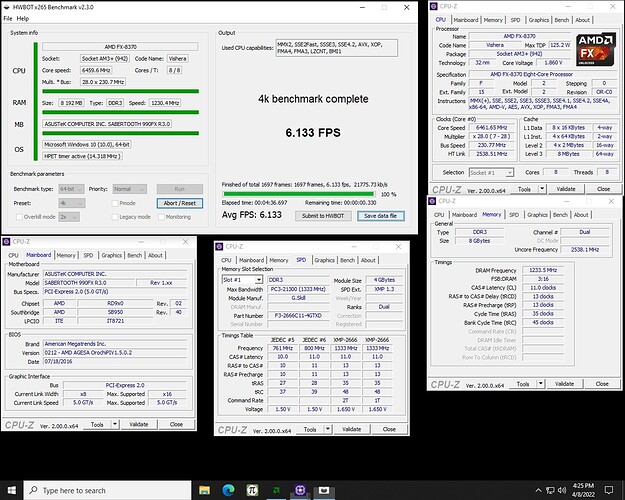Open the notification center icon
This screenshot has height=500, width=625.
pos(609,490)
